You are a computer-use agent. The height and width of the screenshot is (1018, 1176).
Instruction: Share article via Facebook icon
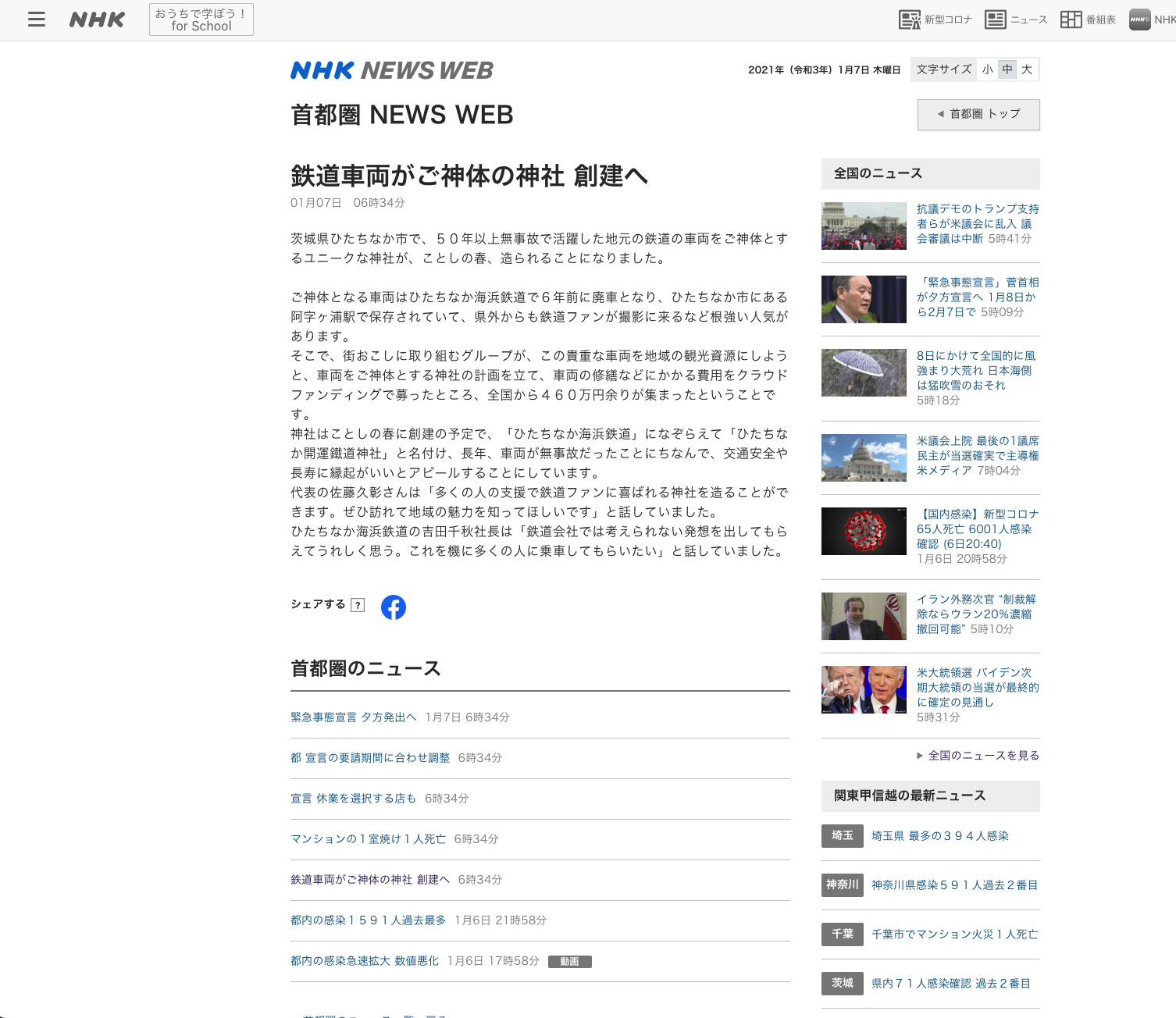point(394,607)
